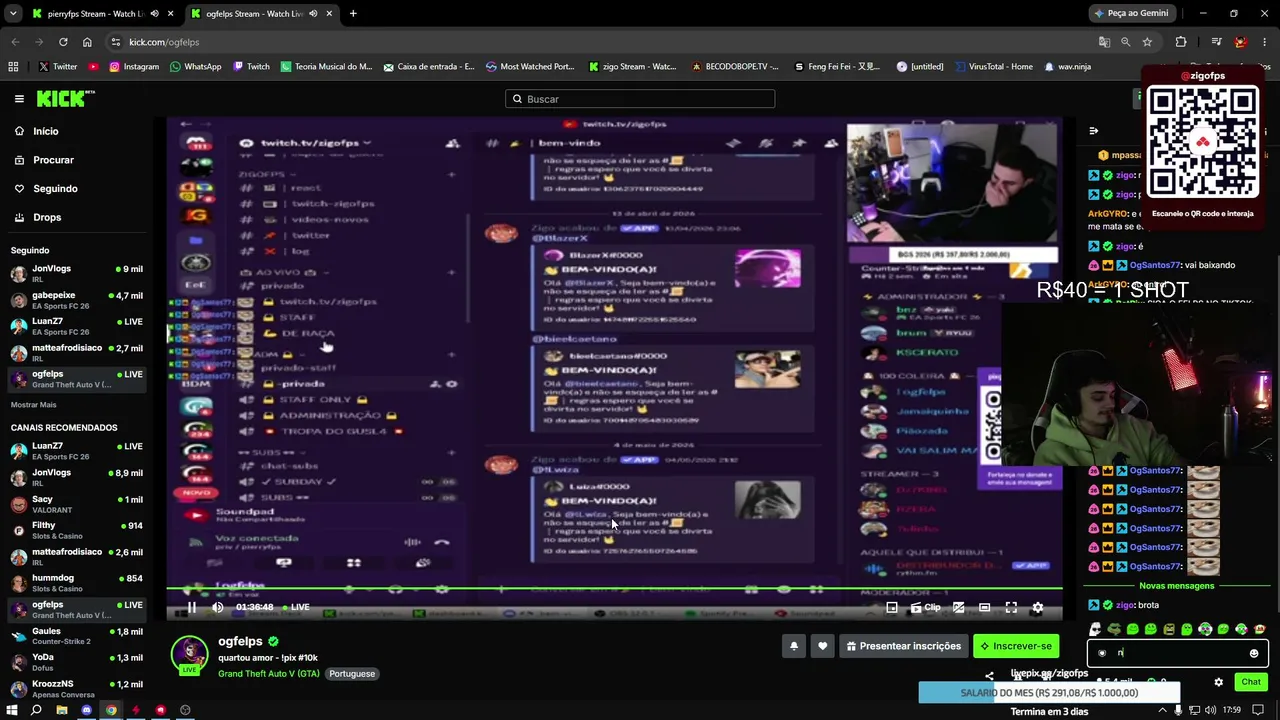Toggle theater mode in the player
The height and width of the screenshot is (720, 1280).
click(984, 607)
